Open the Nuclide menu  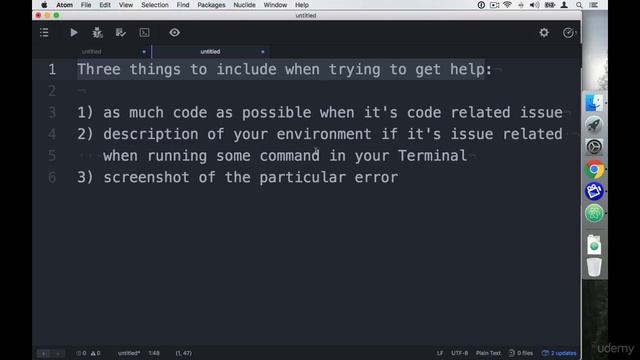(244, 5)
